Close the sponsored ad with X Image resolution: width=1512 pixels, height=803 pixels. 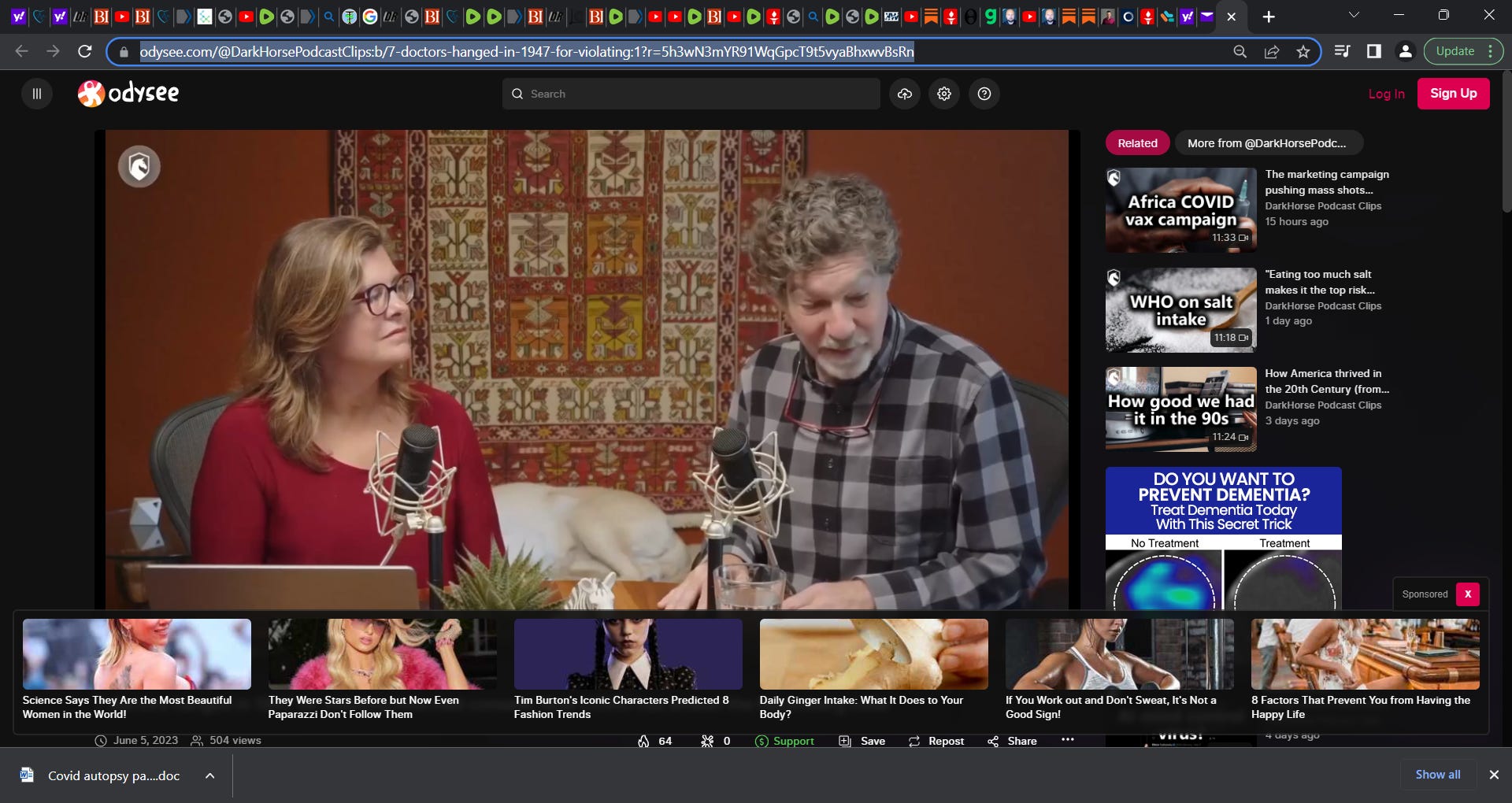point(1468,594)
